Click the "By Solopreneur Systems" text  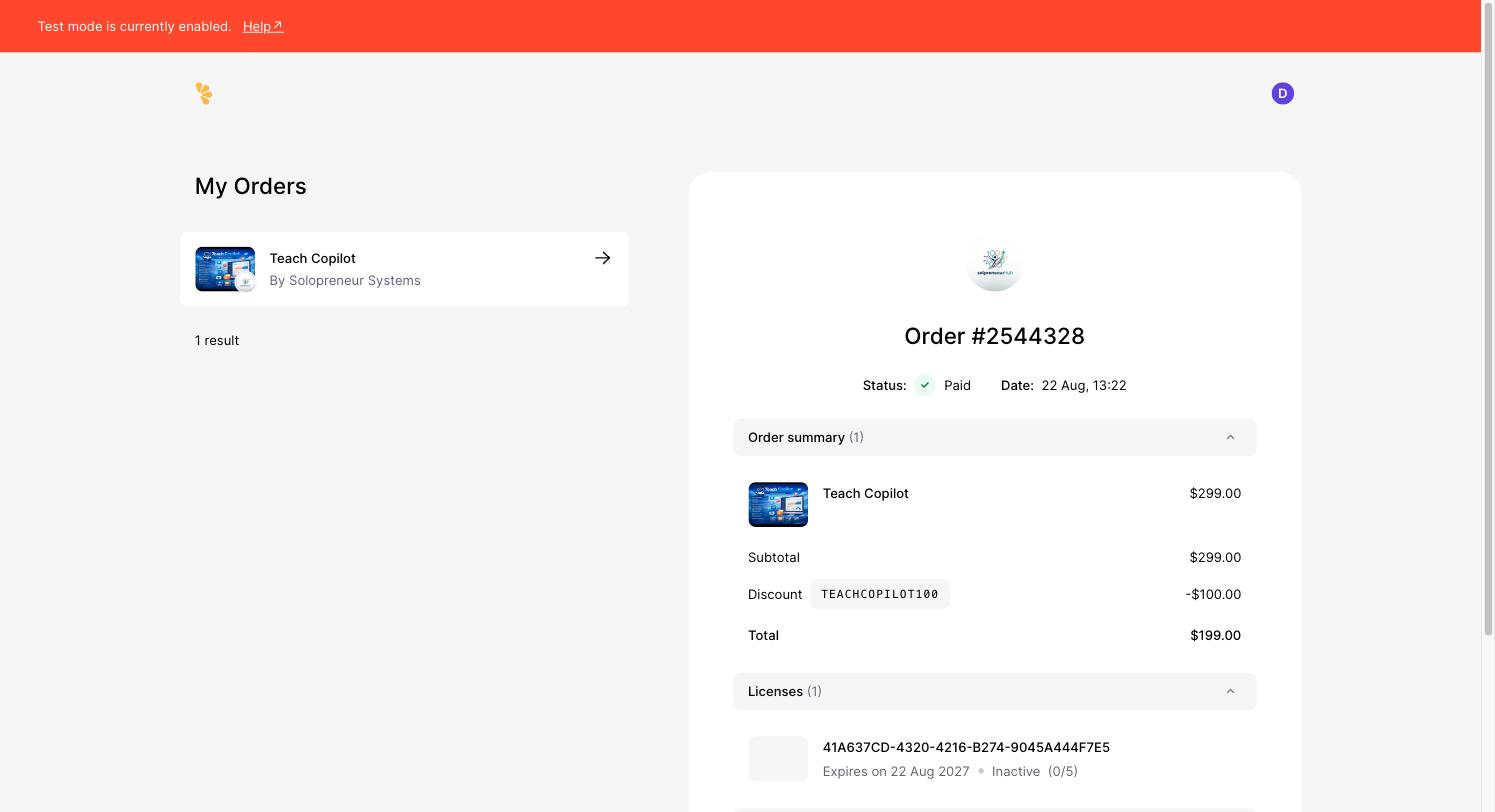coord(345,280)
